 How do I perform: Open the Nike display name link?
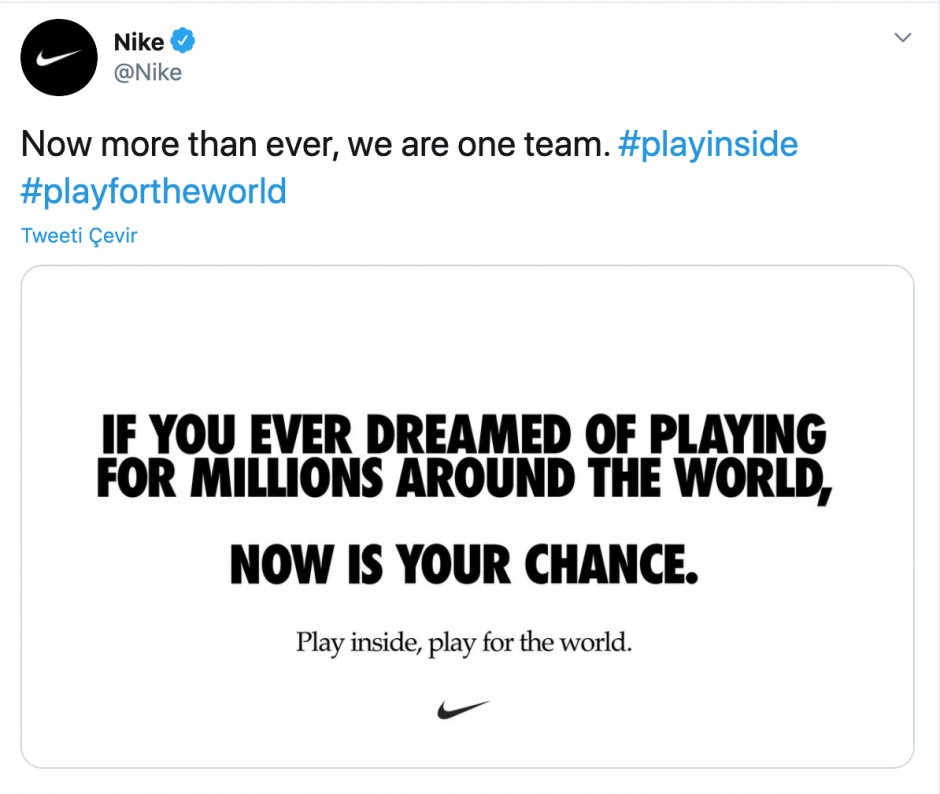pyautogui.click(x=139, y=42)
